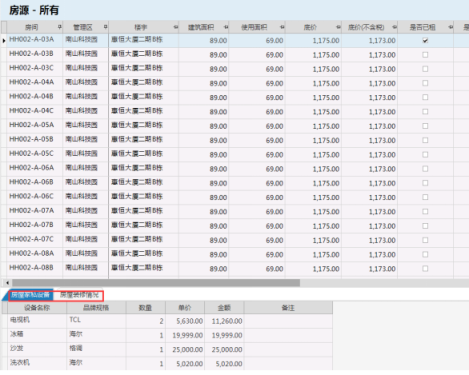Click the row indicator arrow beside HH002-A-03A
The height and width of the screenshot is (375, 469).
tap(4, 40)
